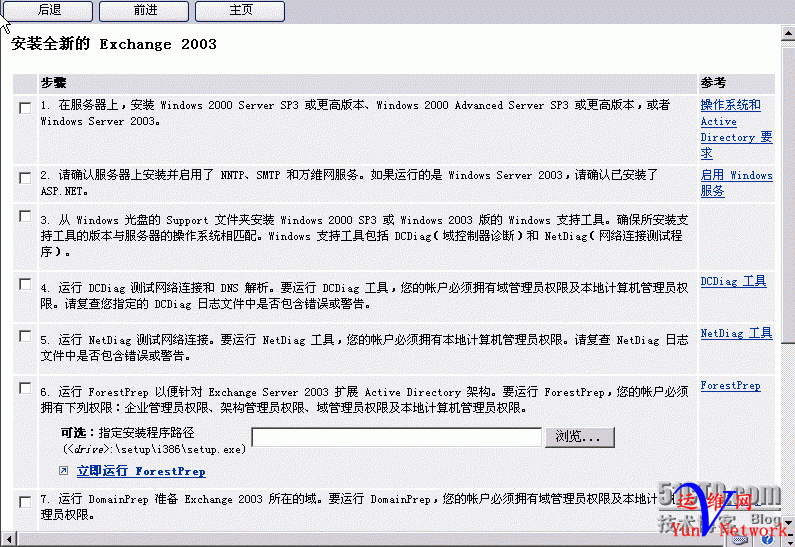Check the step 2 NNTP SMTP services checkbox
Screen dimensions: 795x547
click(25, 178)
